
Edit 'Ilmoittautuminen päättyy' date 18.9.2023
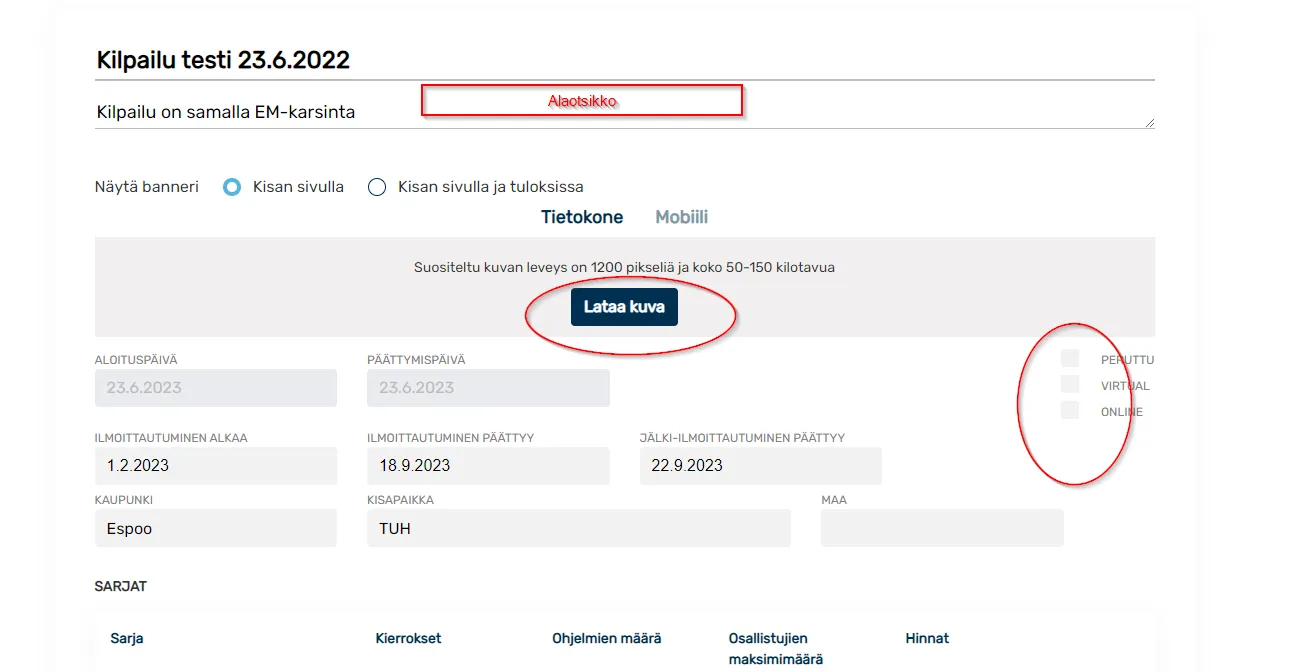(488, 466)
